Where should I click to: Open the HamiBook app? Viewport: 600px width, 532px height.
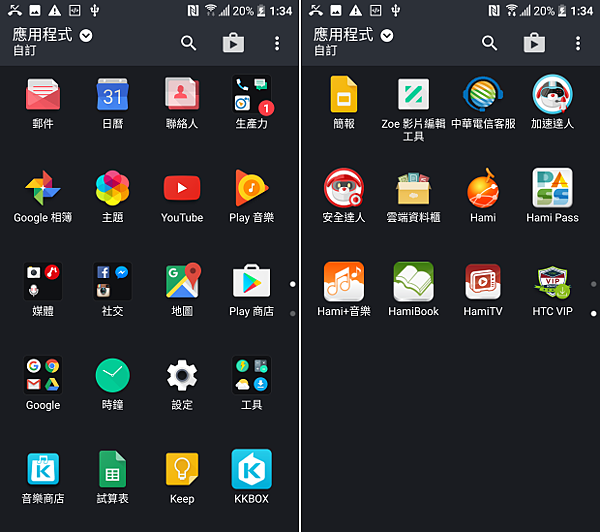413,281
